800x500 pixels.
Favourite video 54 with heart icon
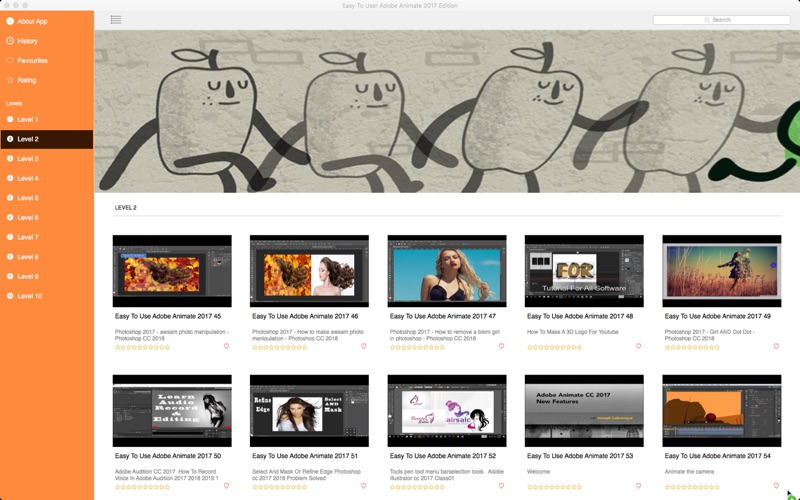pyautogui.click(x=776, y=486)
